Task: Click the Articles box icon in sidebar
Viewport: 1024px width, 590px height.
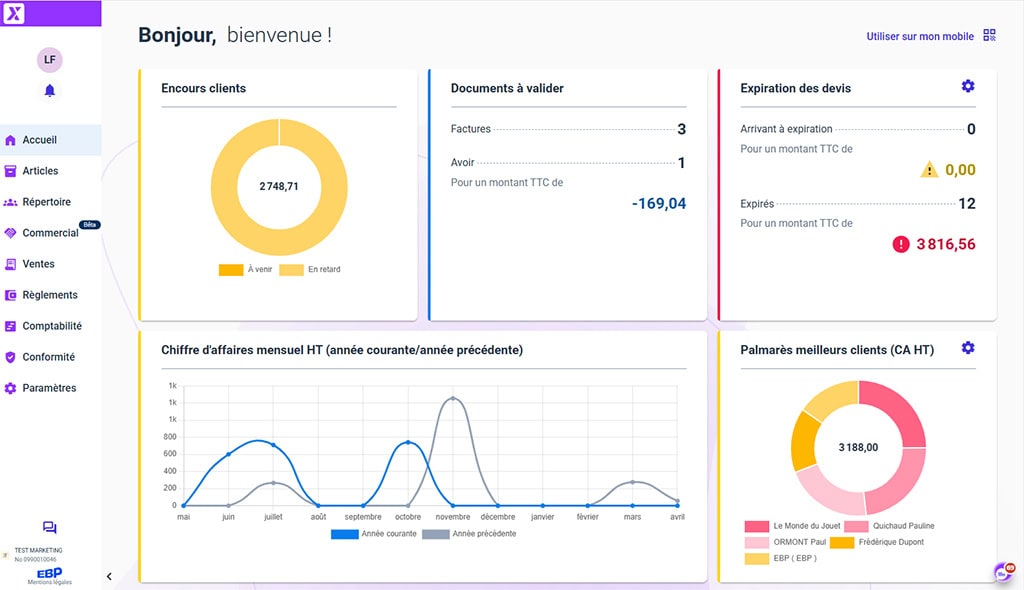Action: [10, 171]
